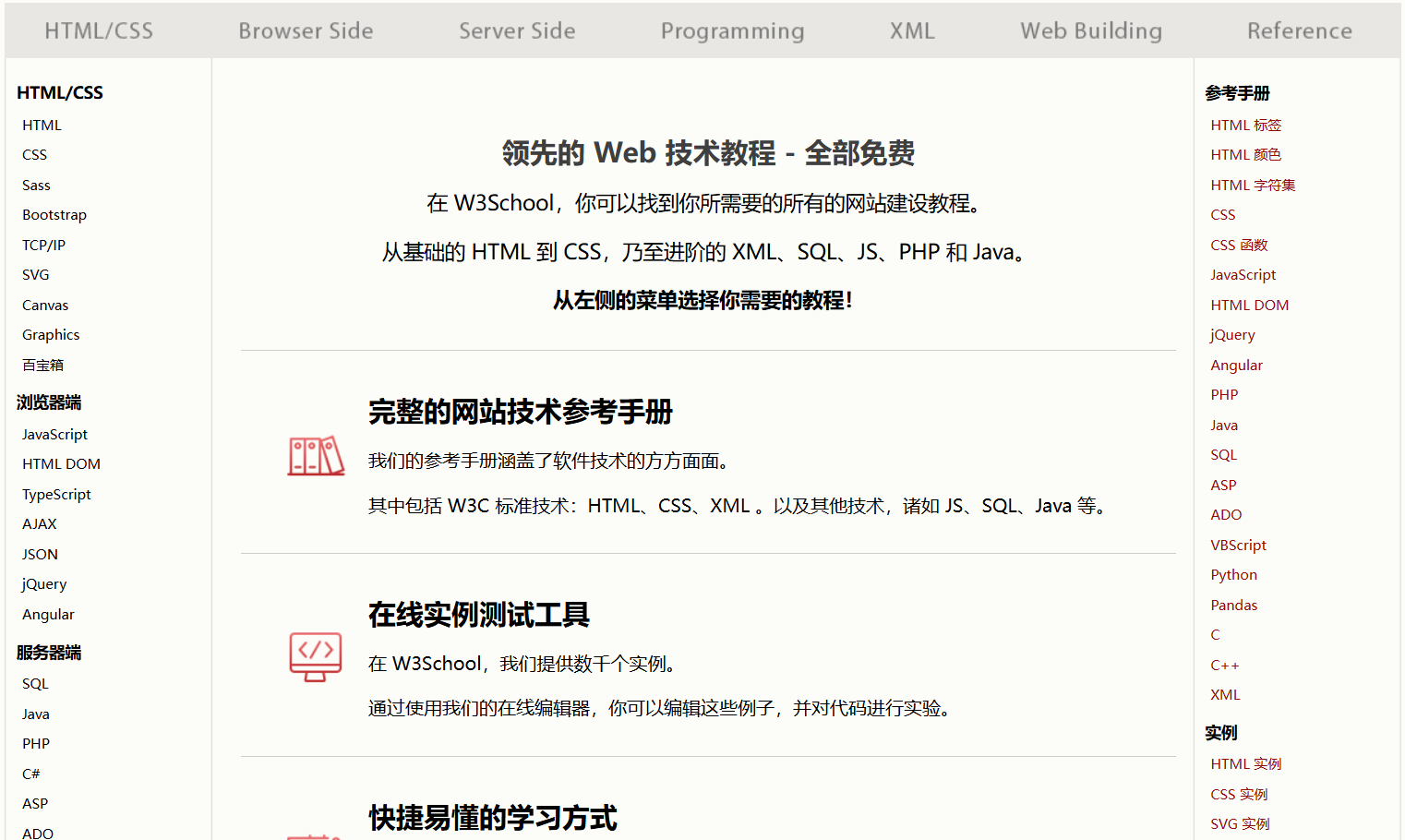Open the VBScript reference
The image size is (1405, 840).
(1238, 545)
